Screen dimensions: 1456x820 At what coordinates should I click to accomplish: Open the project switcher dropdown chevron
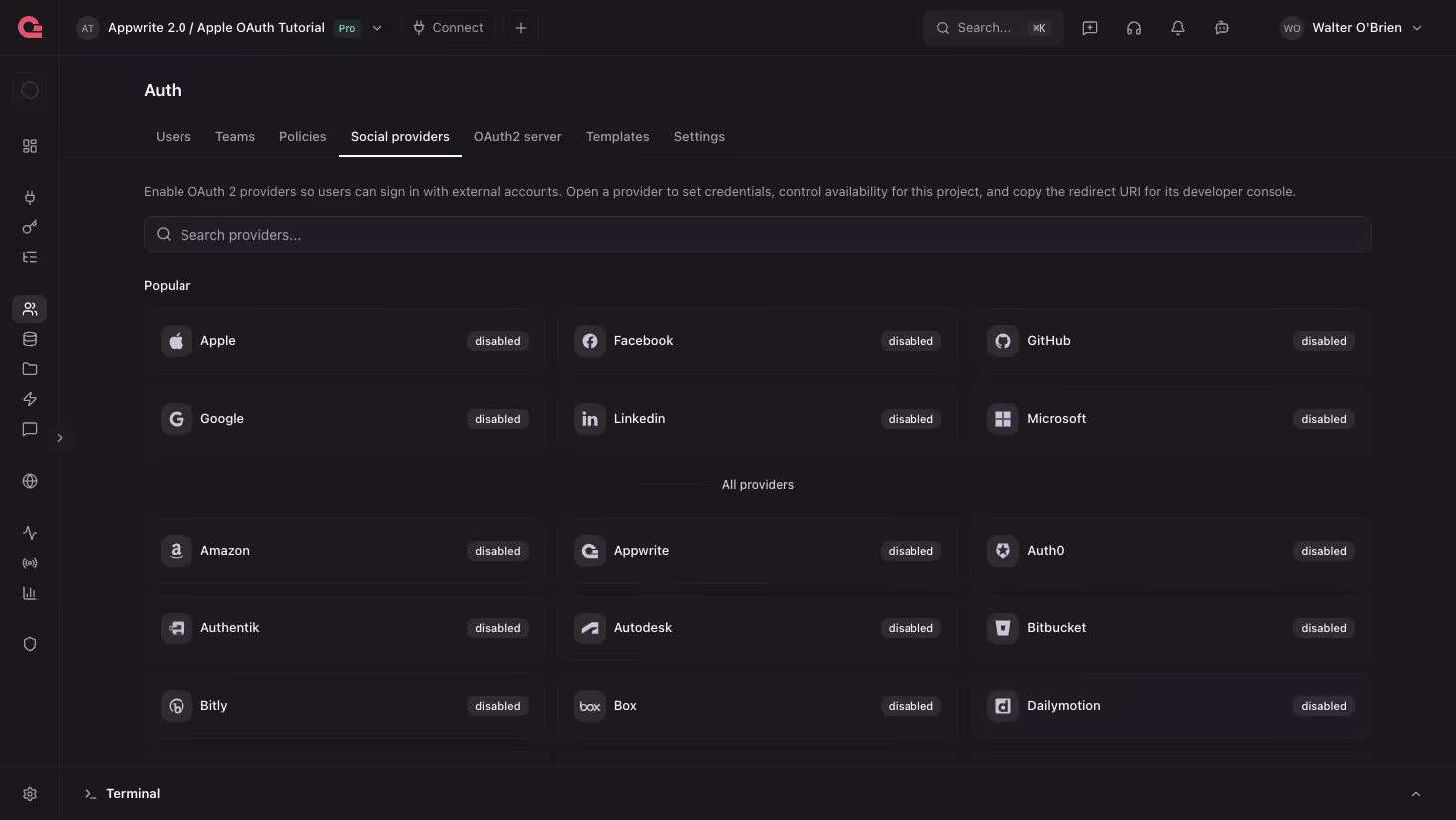coord(377,28)
